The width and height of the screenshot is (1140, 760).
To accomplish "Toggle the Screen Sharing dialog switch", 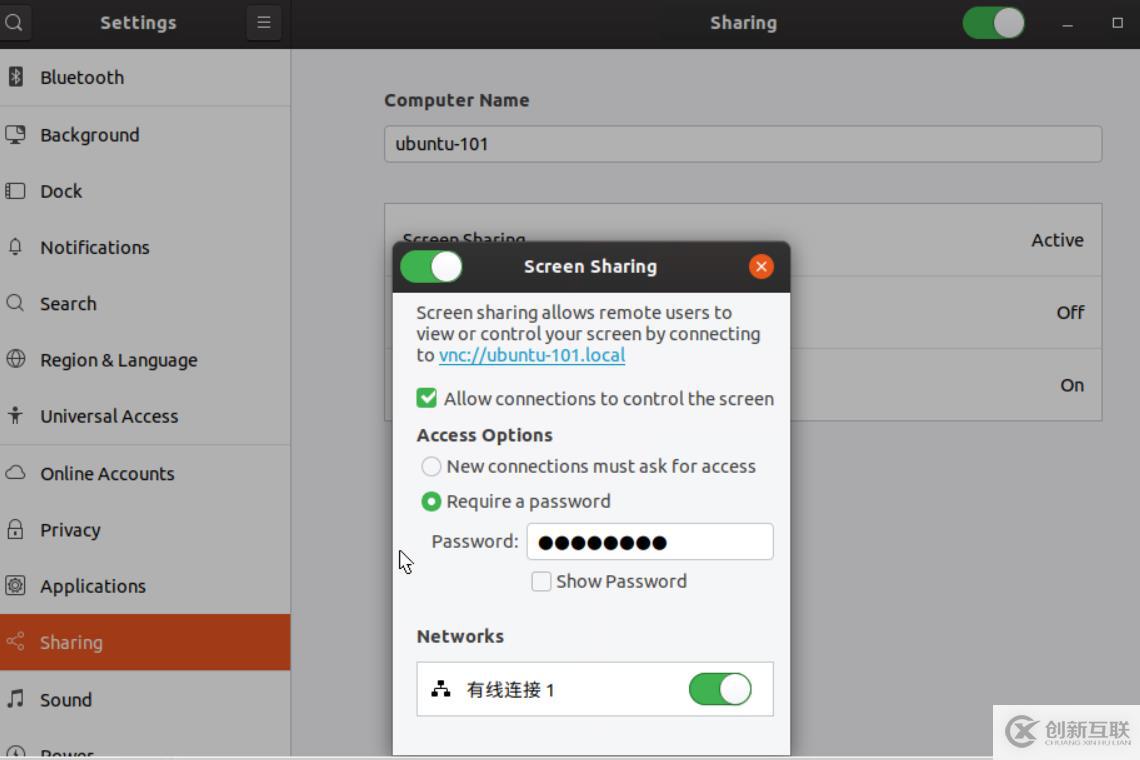I will point(431,266).
